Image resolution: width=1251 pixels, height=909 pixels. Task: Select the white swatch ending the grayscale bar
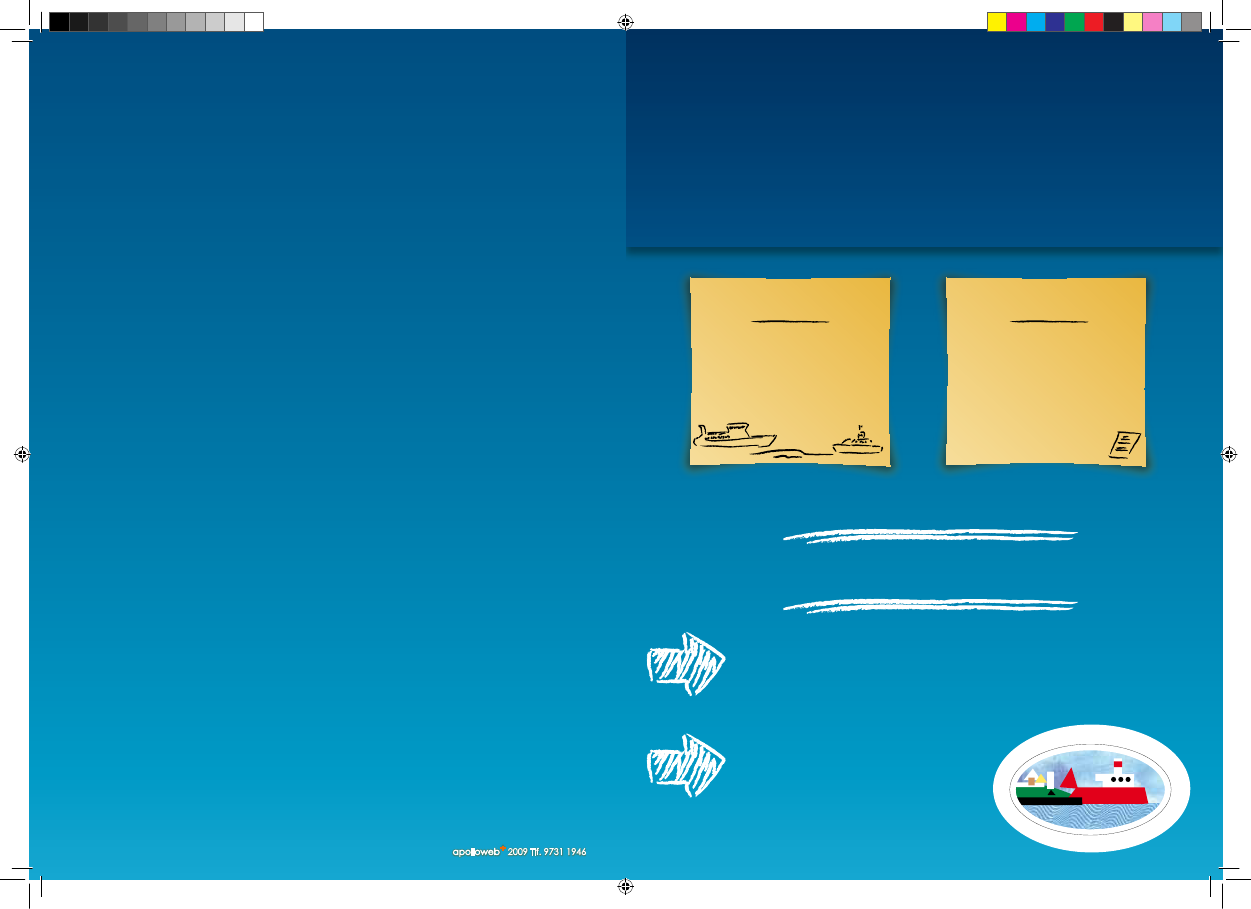(254, 22)
